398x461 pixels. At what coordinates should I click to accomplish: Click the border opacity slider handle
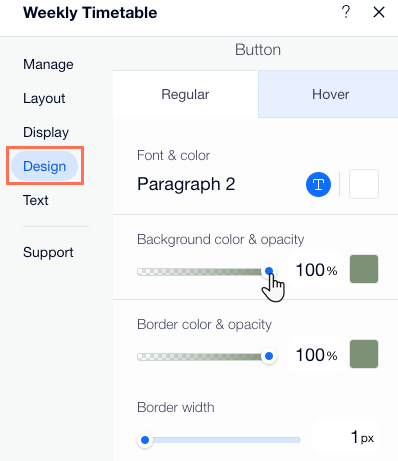click(x=269, y=356)
